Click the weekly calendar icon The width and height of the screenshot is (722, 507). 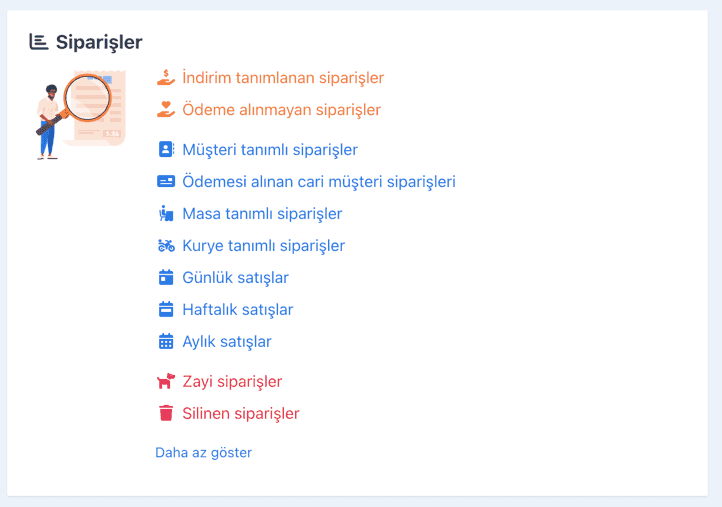166,309
